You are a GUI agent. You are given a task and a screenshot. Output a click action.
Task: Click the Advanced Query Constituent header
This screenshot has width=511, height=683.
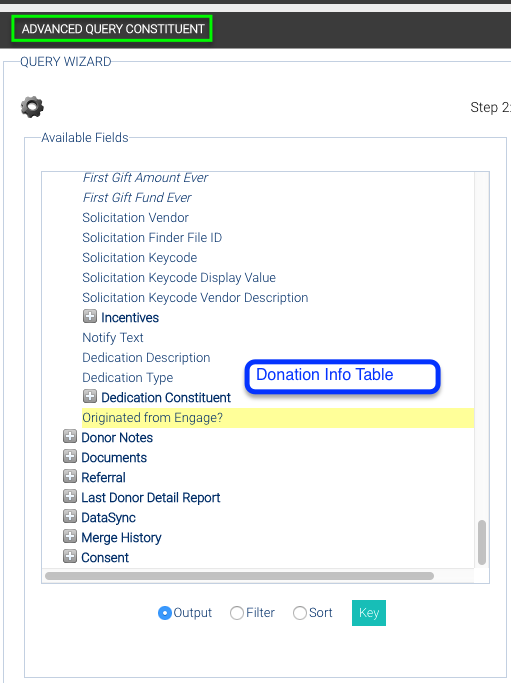(x=112, y=29)
